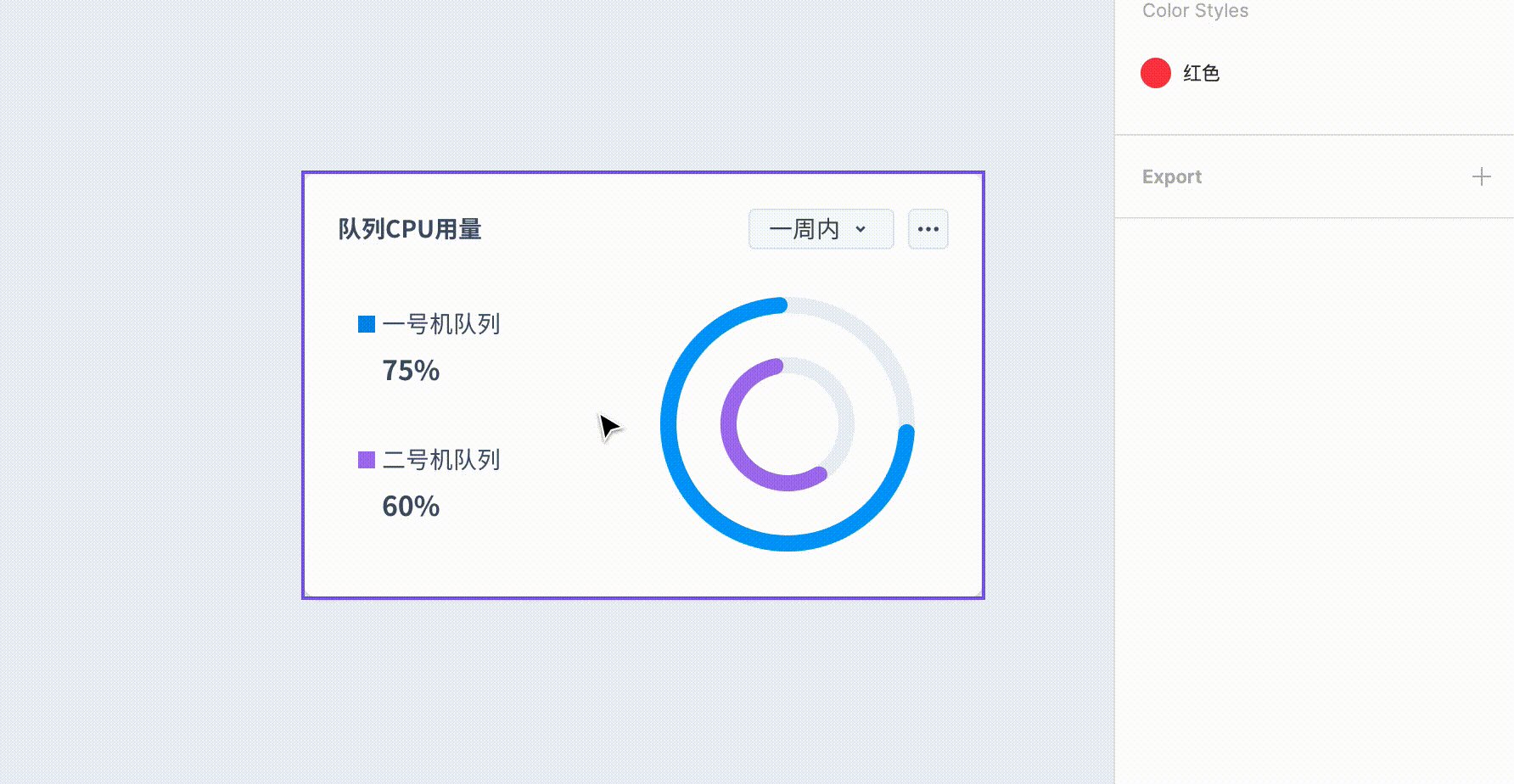Screen dimensions: 1514x784
Task: Select the 队列CPU用量 card title
Action: point(410,229)
